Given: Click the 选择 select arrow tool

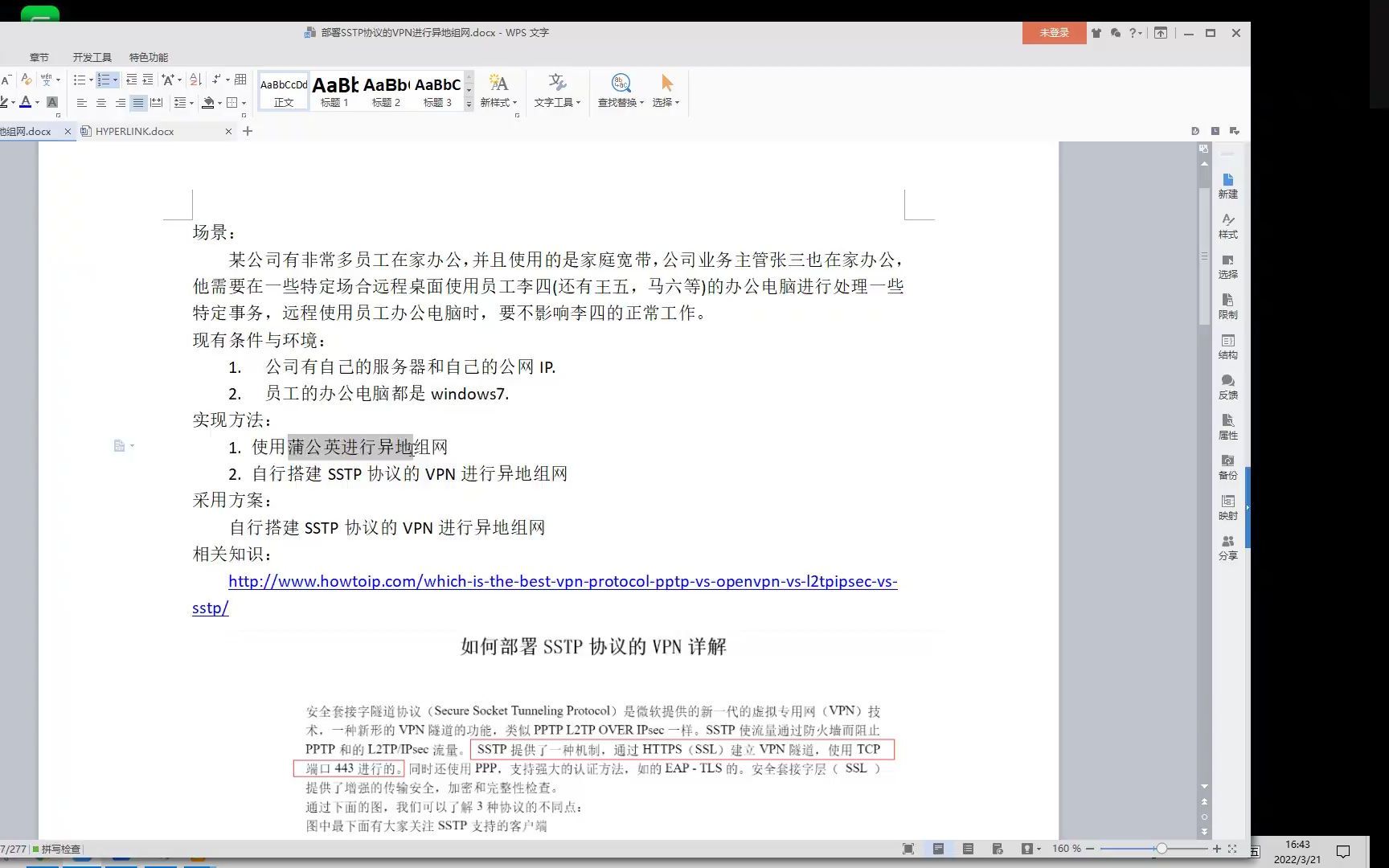Looking at the screenshot, I should [x=666, y=91].
